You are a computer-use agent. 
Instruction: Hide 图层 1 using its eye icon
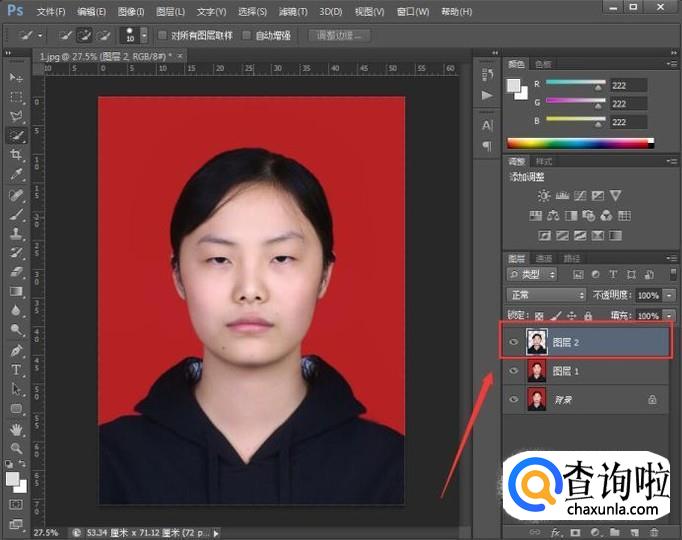pyautogui.click(x=514, y=371)
